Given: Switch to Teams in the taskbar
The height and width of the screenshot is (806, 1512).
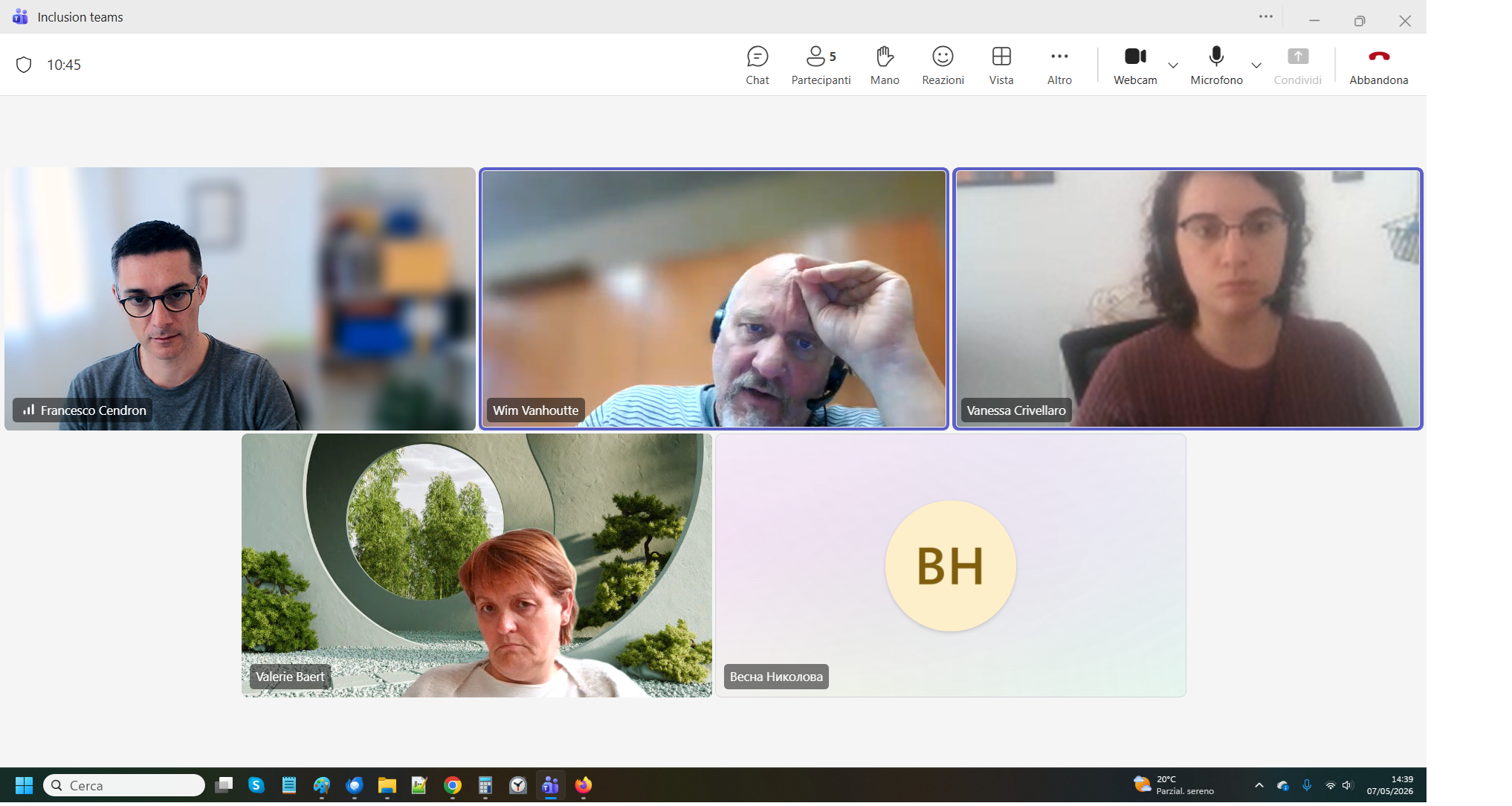Looking at the screenshot, I should point(551,785).
